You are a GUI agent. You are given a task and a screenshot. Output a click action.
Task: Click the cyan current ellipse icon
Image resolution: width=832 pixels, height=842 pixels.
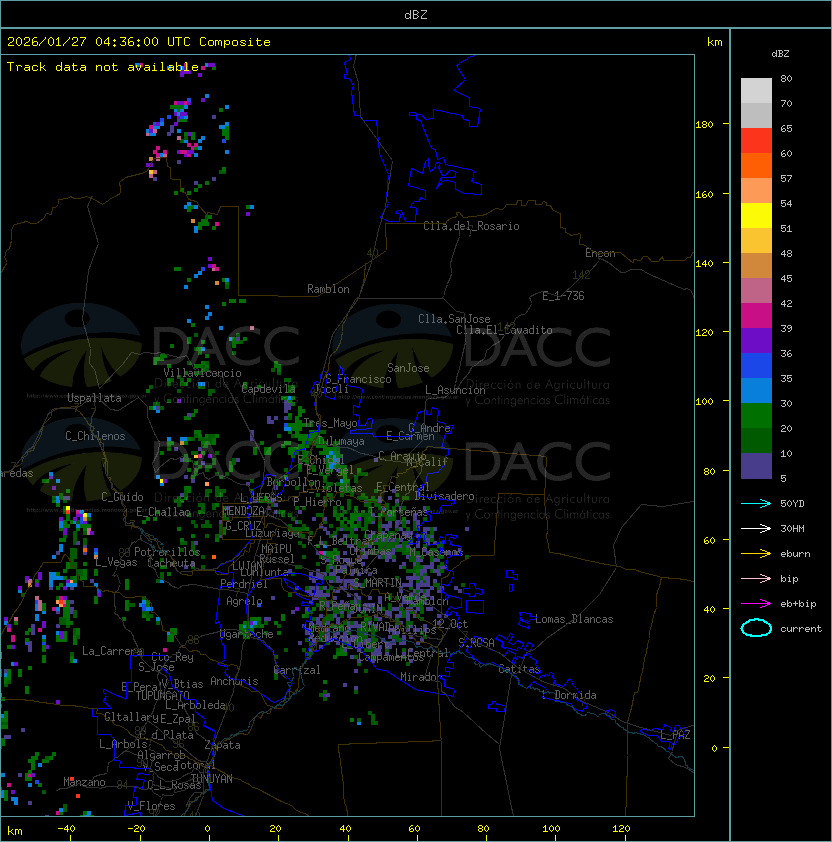pyautogui.click(x=756, y=628)
